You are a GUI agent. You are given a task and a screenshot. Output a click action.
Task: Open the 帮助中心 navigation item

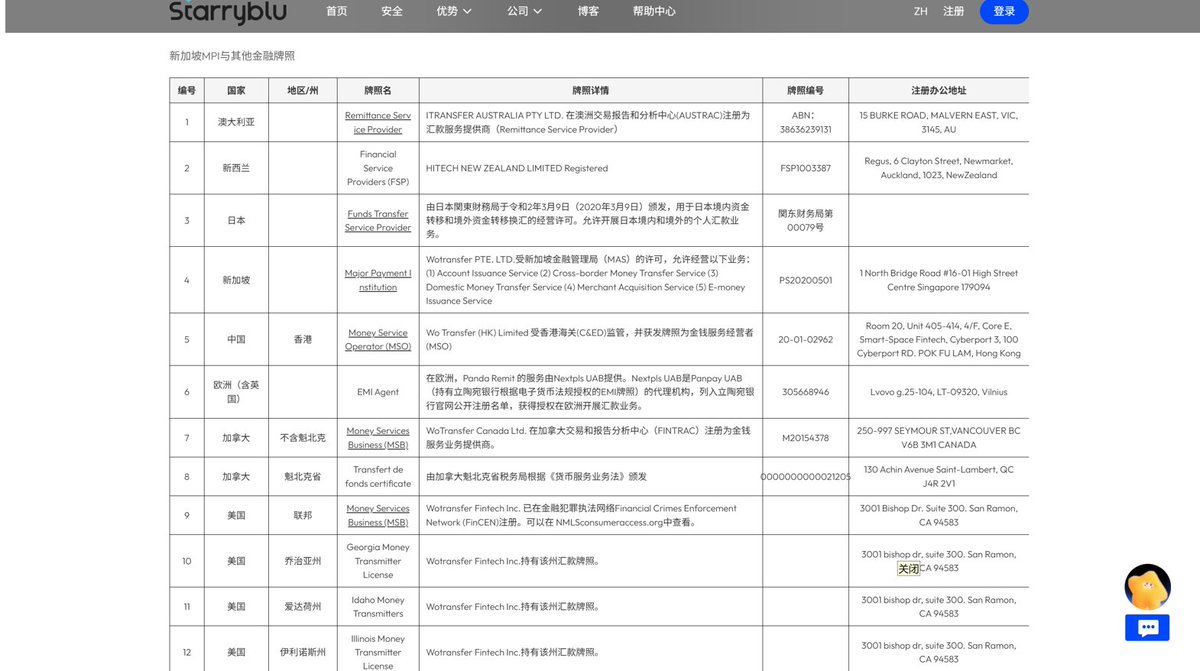coord(654,11)
